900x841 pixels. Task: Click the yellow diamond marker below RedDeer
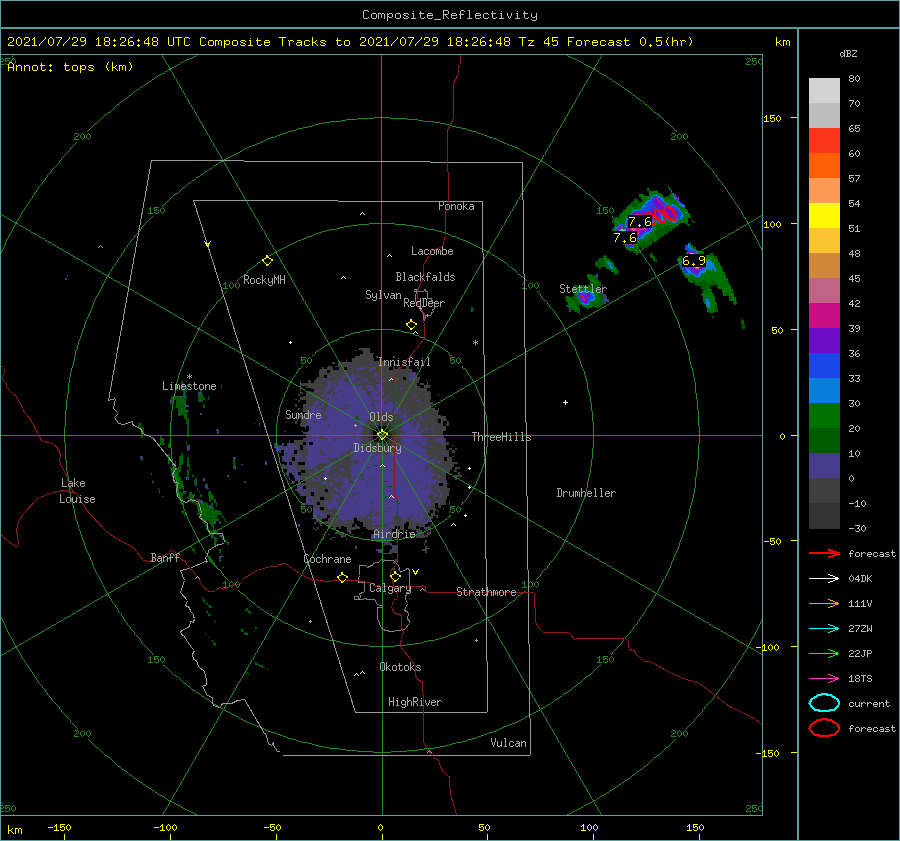411,325
